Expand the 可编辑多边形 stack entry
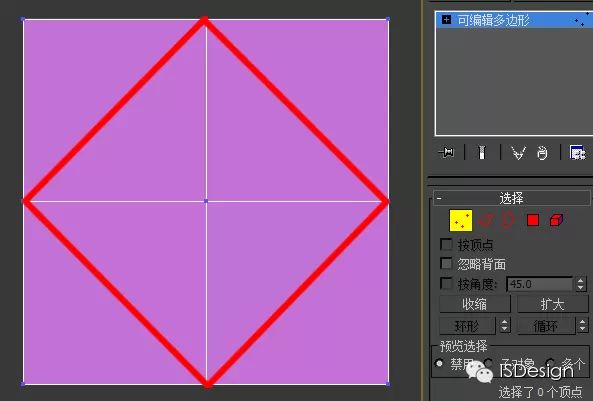593x401 pixels. click(446, 19)
